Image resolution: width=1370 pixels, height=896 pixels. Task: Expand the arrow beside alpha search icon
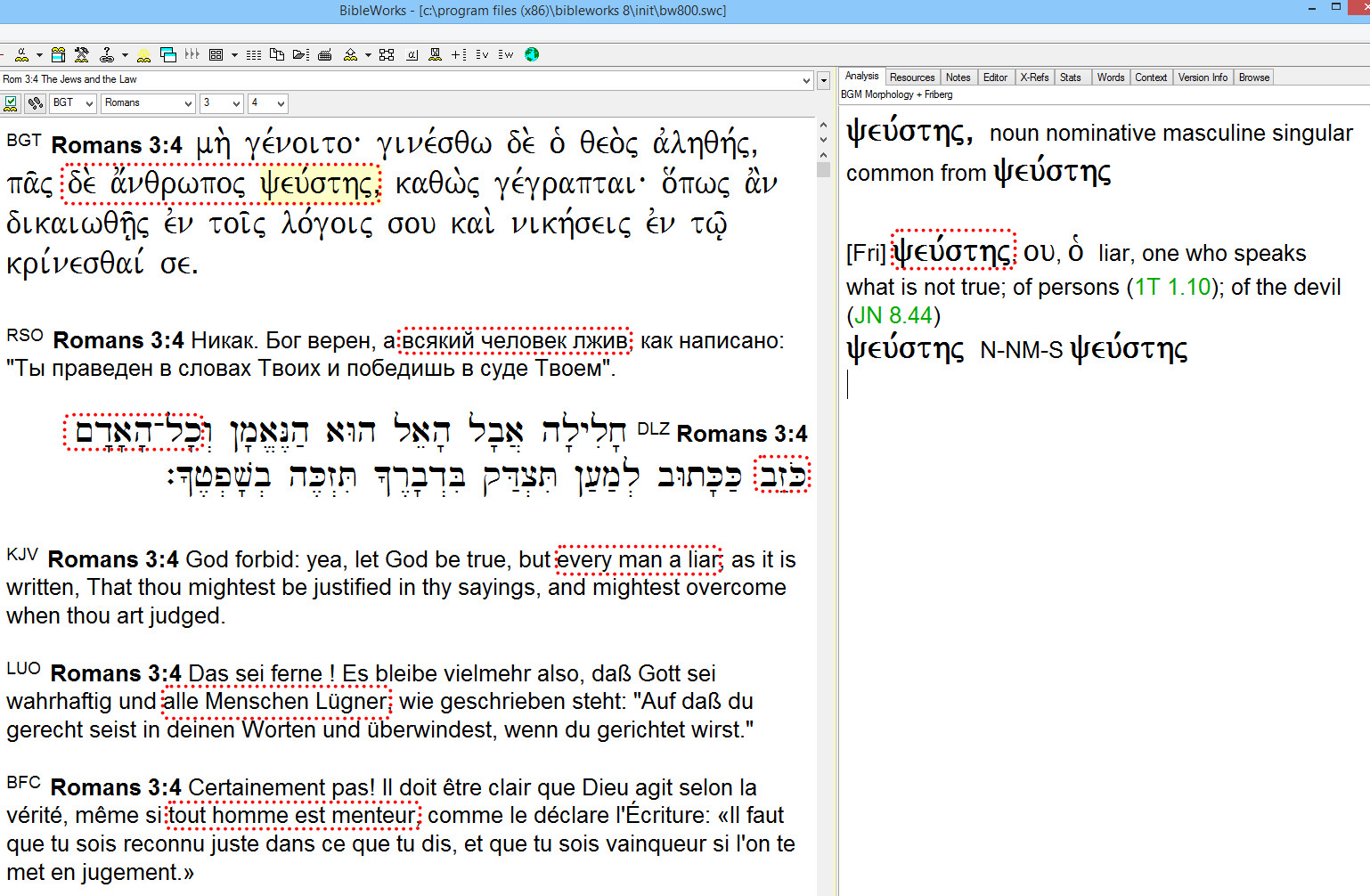tap(39, 55)
